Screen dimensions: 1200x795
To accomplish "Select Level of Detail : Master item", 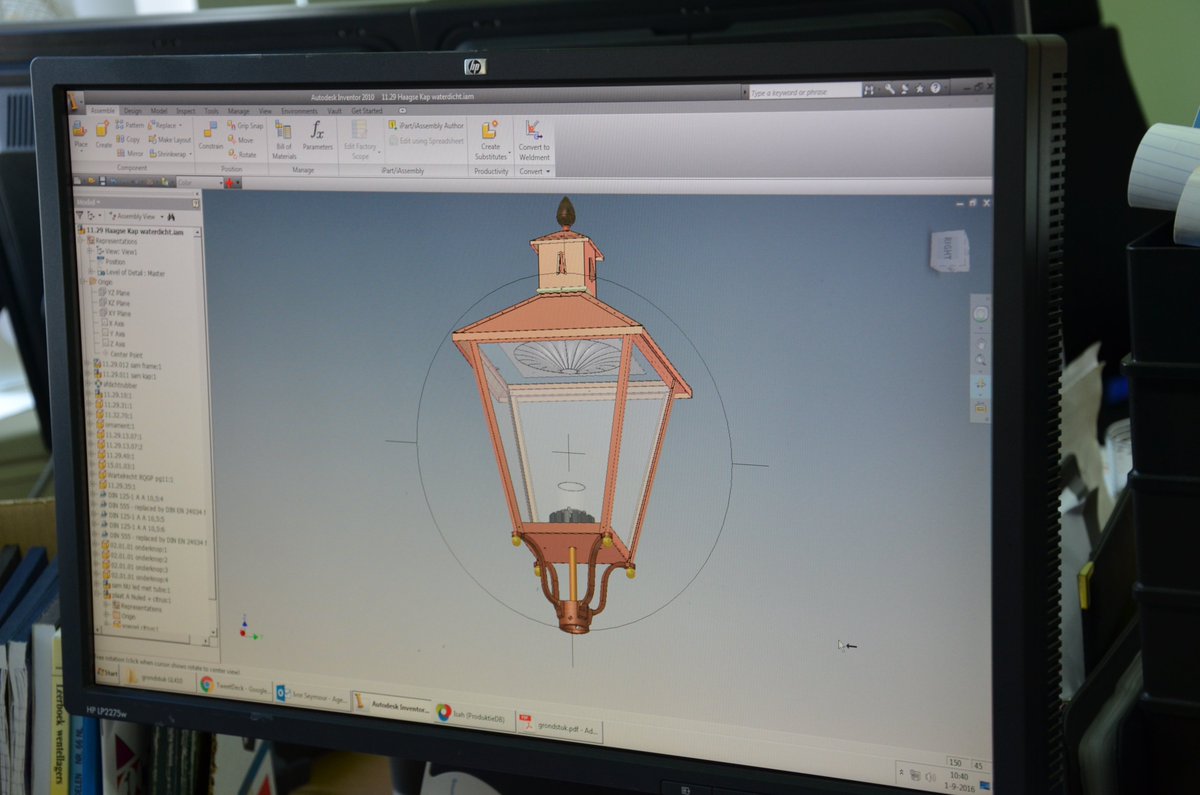I will click(x=133, y=272).
